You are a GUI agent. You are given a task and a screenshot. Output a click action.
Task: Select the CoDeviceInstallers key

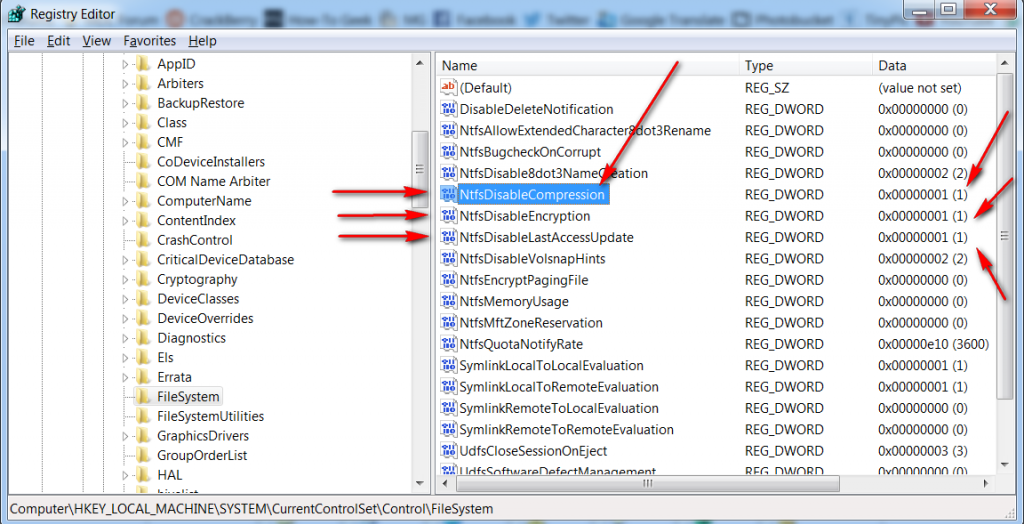(211, 161)
